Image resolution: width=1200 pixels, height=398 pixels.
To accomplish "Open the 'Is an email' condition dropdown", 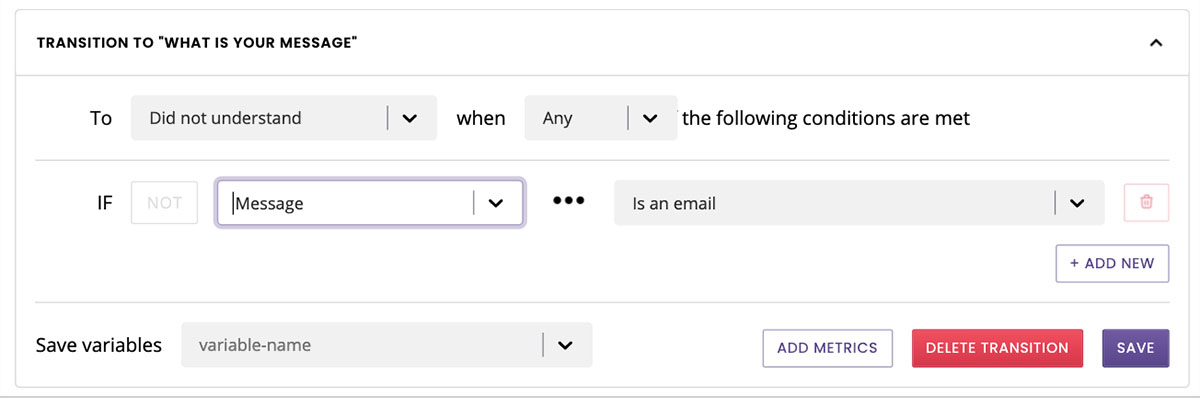I will 859,202.
